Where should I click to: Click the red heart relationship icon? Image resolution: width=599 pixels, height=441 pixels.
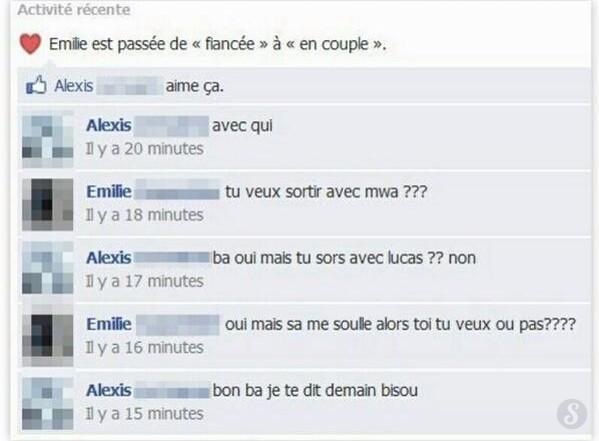click(x=30, y=44)
